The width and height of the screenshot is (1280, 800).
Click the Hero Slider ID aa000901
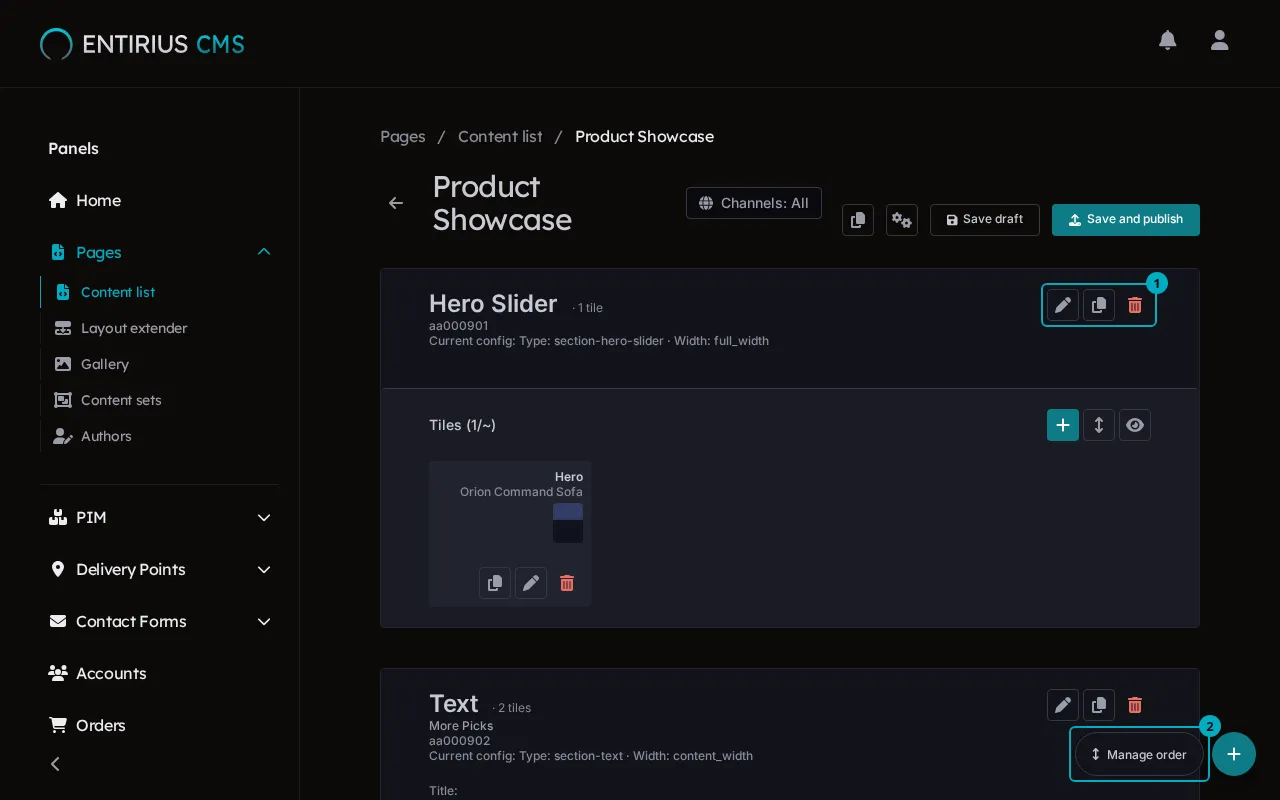pyautogui.click(x=459, y=326)
